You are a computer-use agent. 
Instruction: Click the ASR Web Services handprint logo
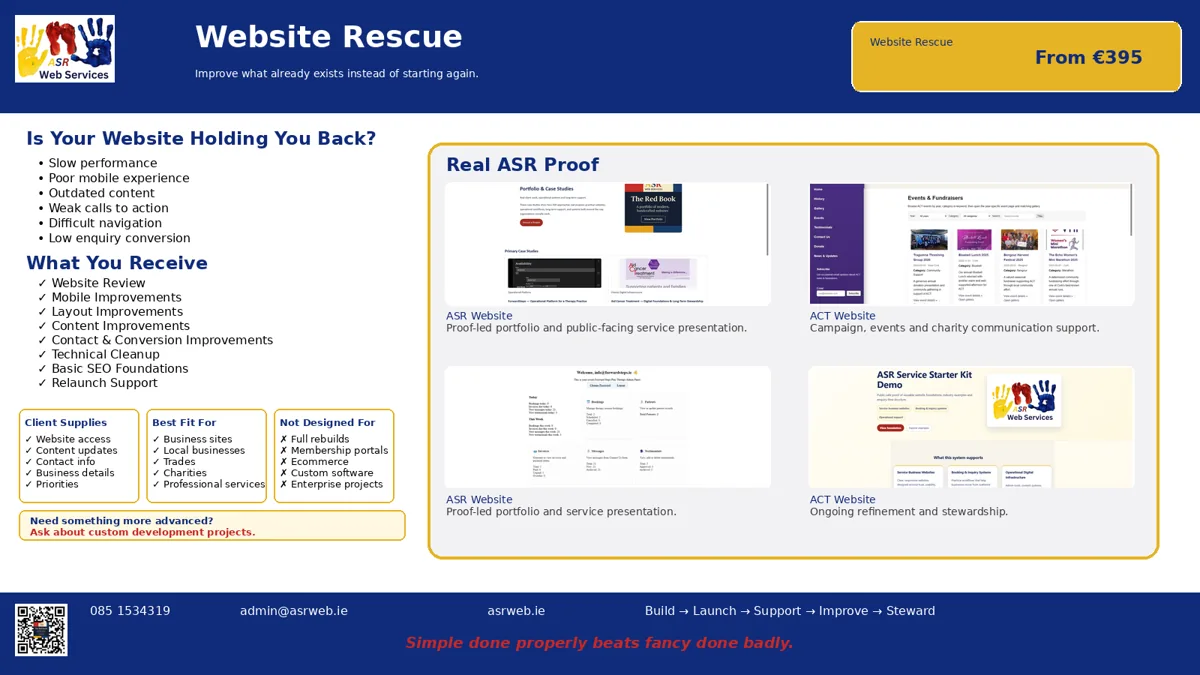pos(65,48)
